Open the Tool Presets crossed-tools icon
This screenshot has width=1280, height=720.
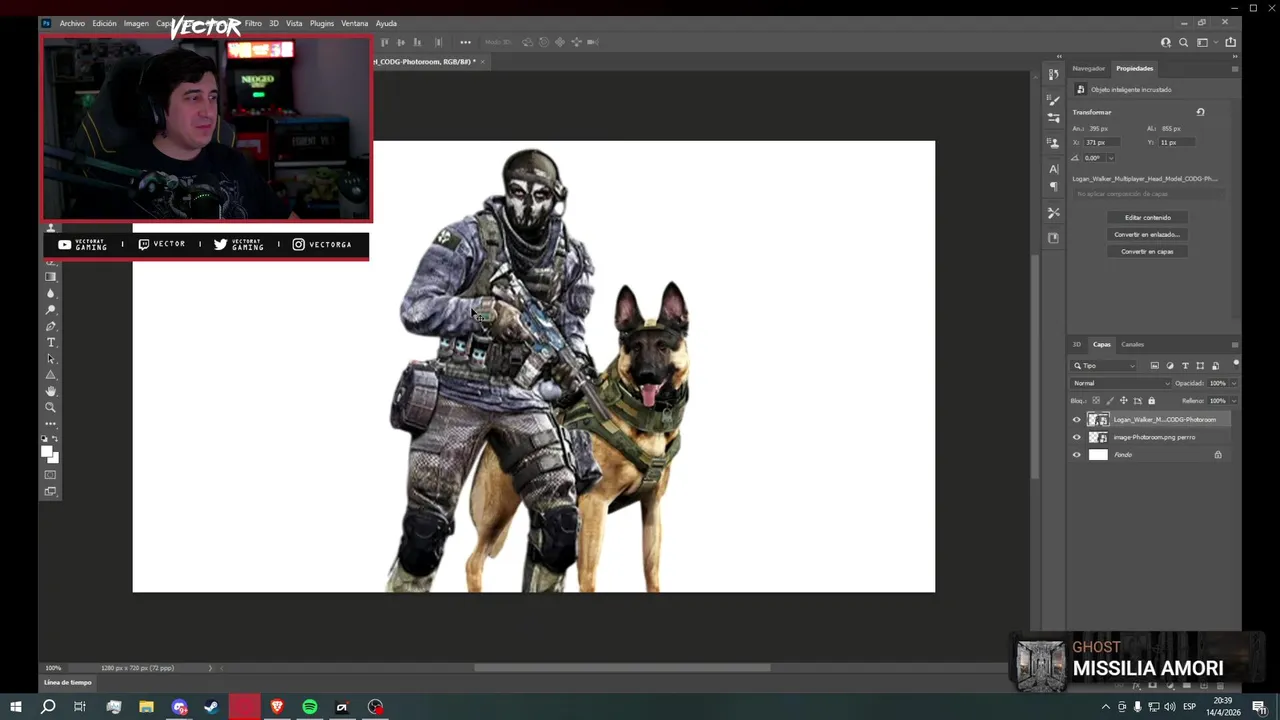tap(1053, 213)
